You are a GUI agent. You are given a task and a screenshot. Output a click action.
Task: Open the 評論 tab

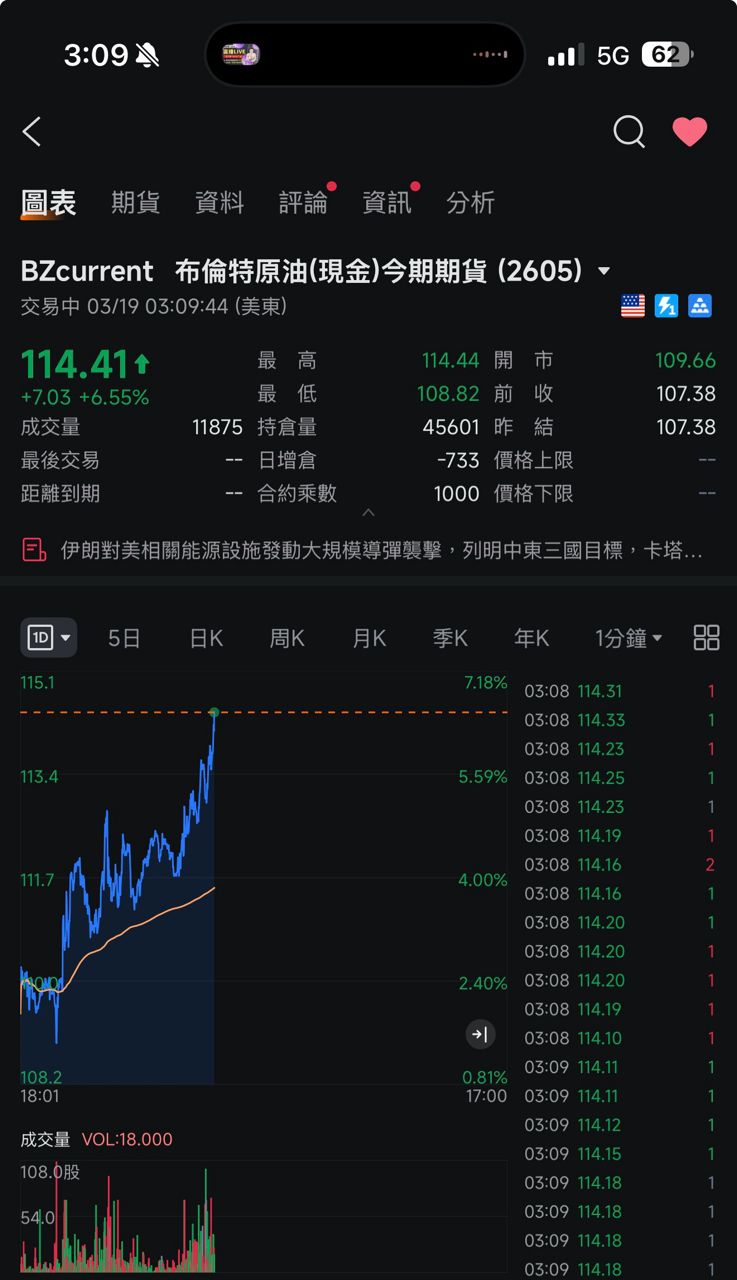pyautogui.click(x=303, y=202)
